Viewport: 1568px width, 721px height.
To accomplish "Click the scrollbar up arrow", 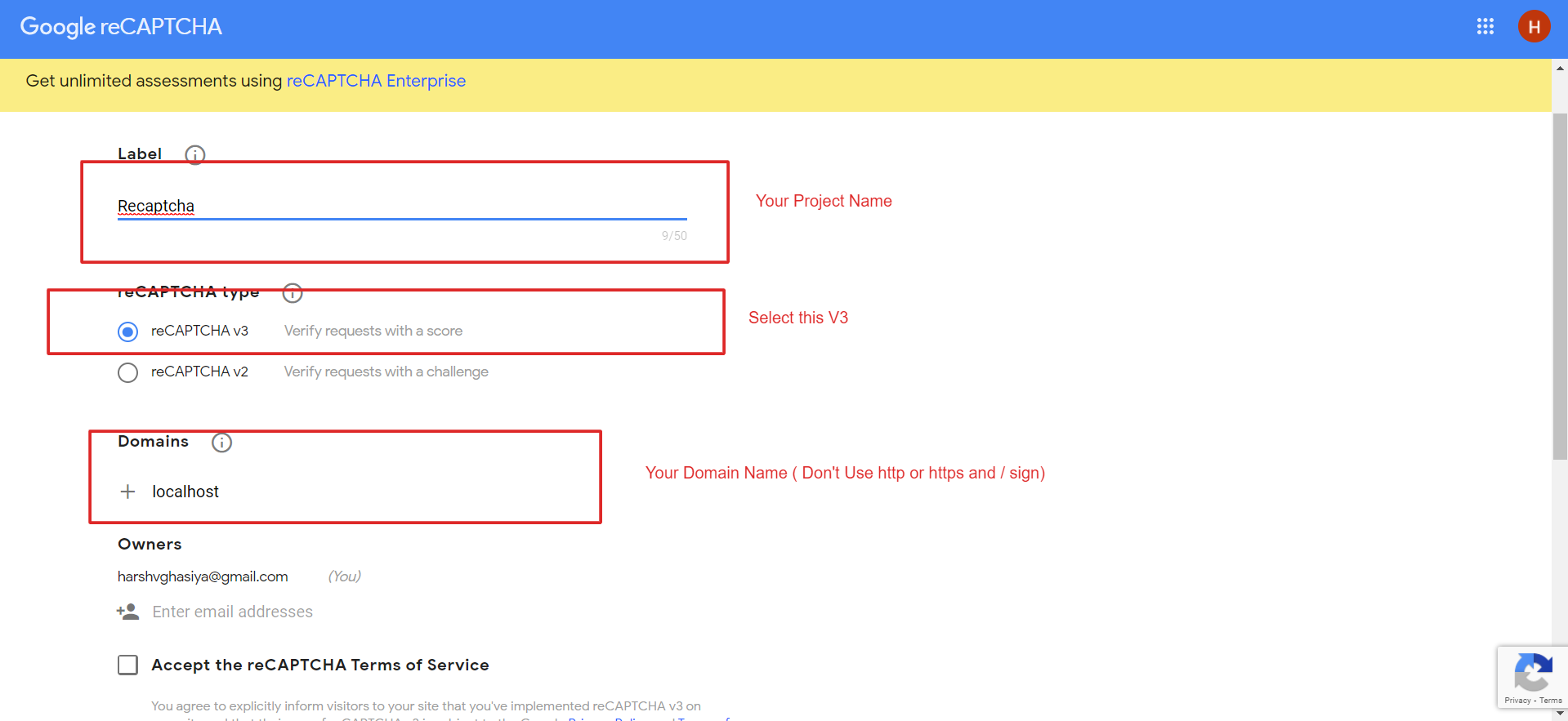I will coord(1560,69).
